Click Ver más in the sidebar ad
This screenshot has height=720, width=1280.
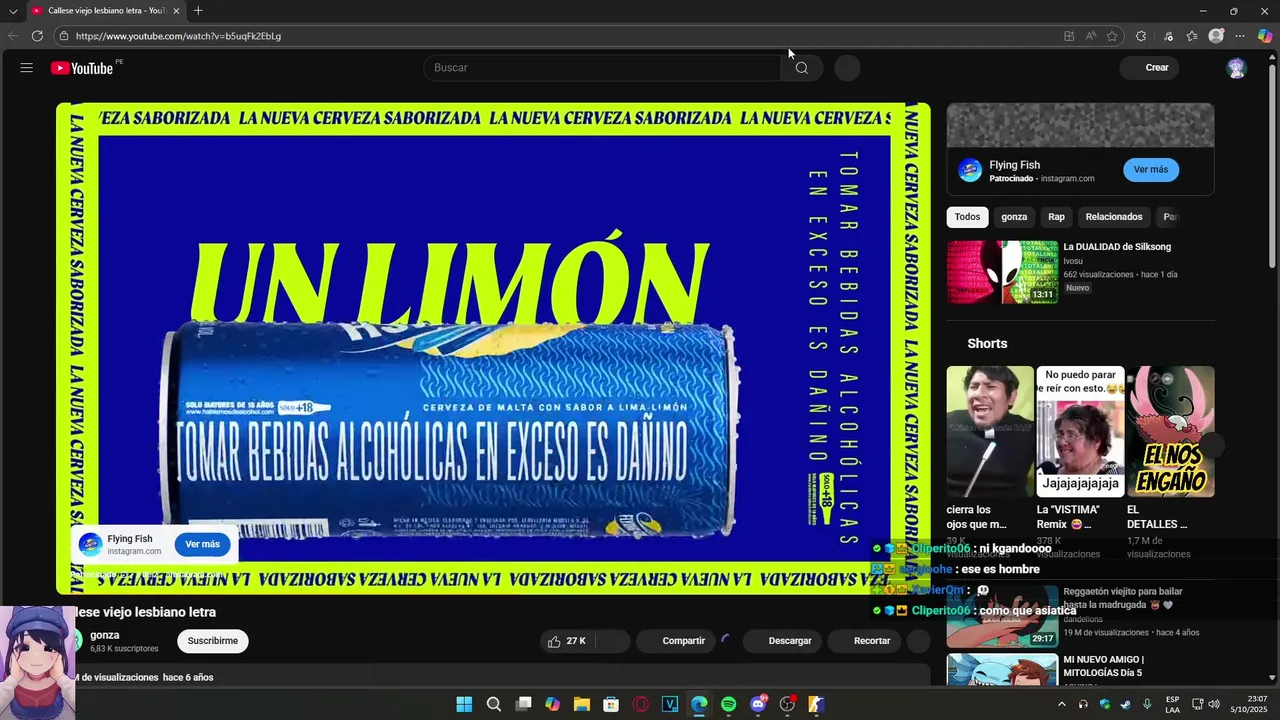coord(1150,170)
